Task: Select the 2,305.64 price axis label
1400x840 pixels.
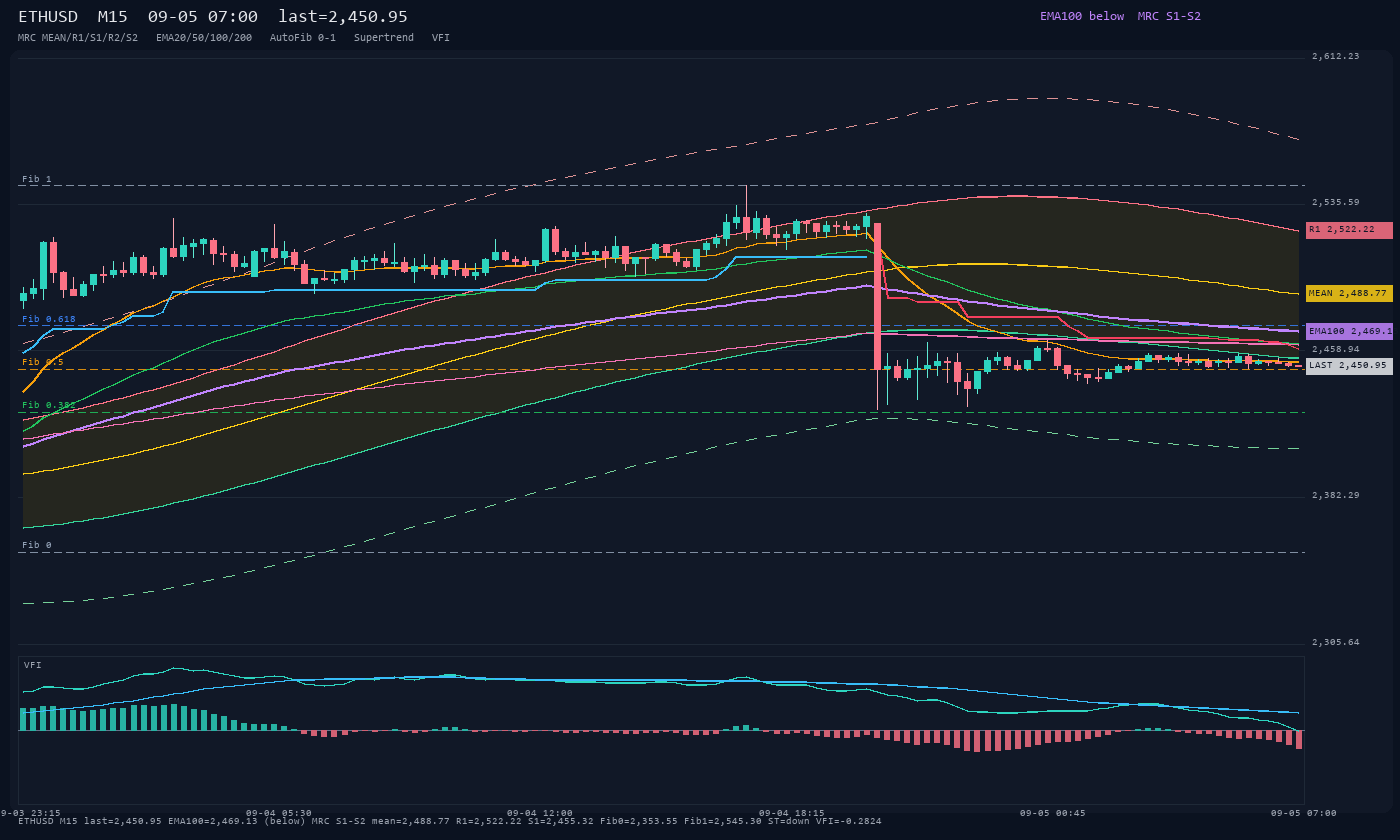Action: (1336, 643)
